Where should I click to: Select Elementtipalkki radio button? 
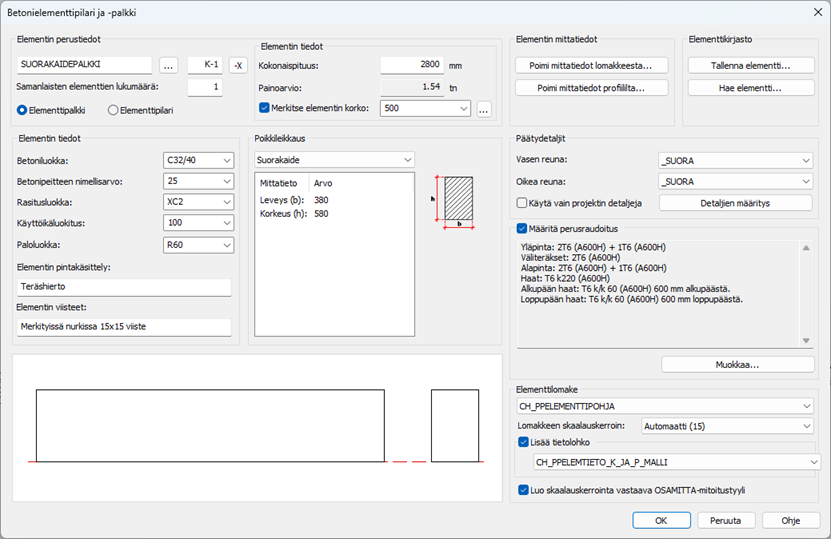click(23, 110)
